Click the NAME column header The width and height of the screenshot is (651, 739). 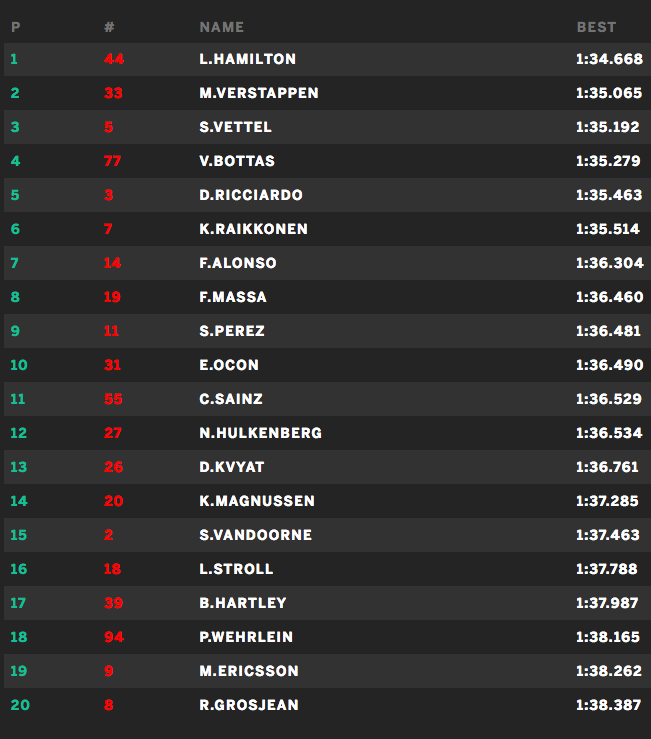pyautogui.click(x=221, y=27)
